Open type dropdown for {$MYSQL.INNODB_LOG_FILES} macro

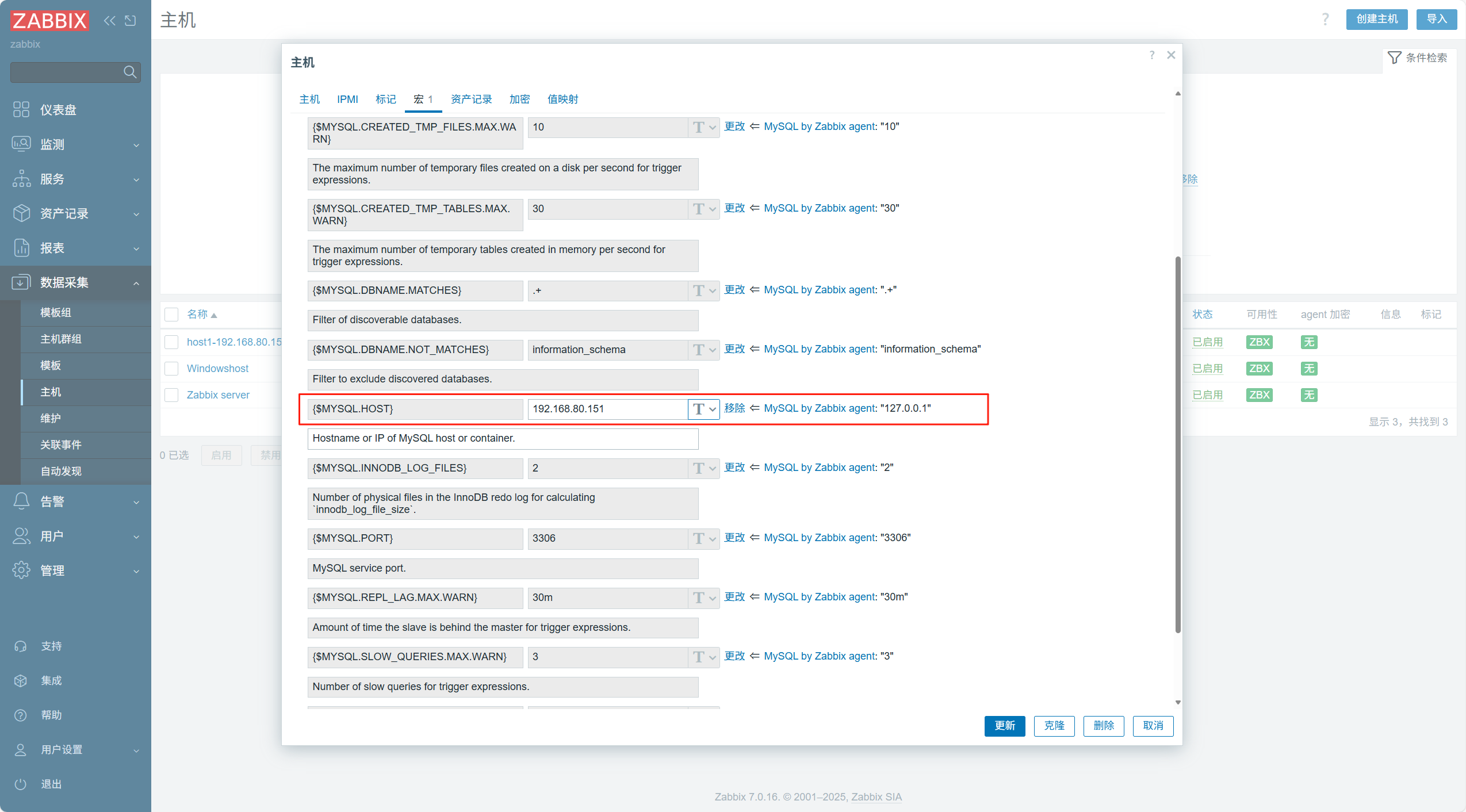coord(704,468)
